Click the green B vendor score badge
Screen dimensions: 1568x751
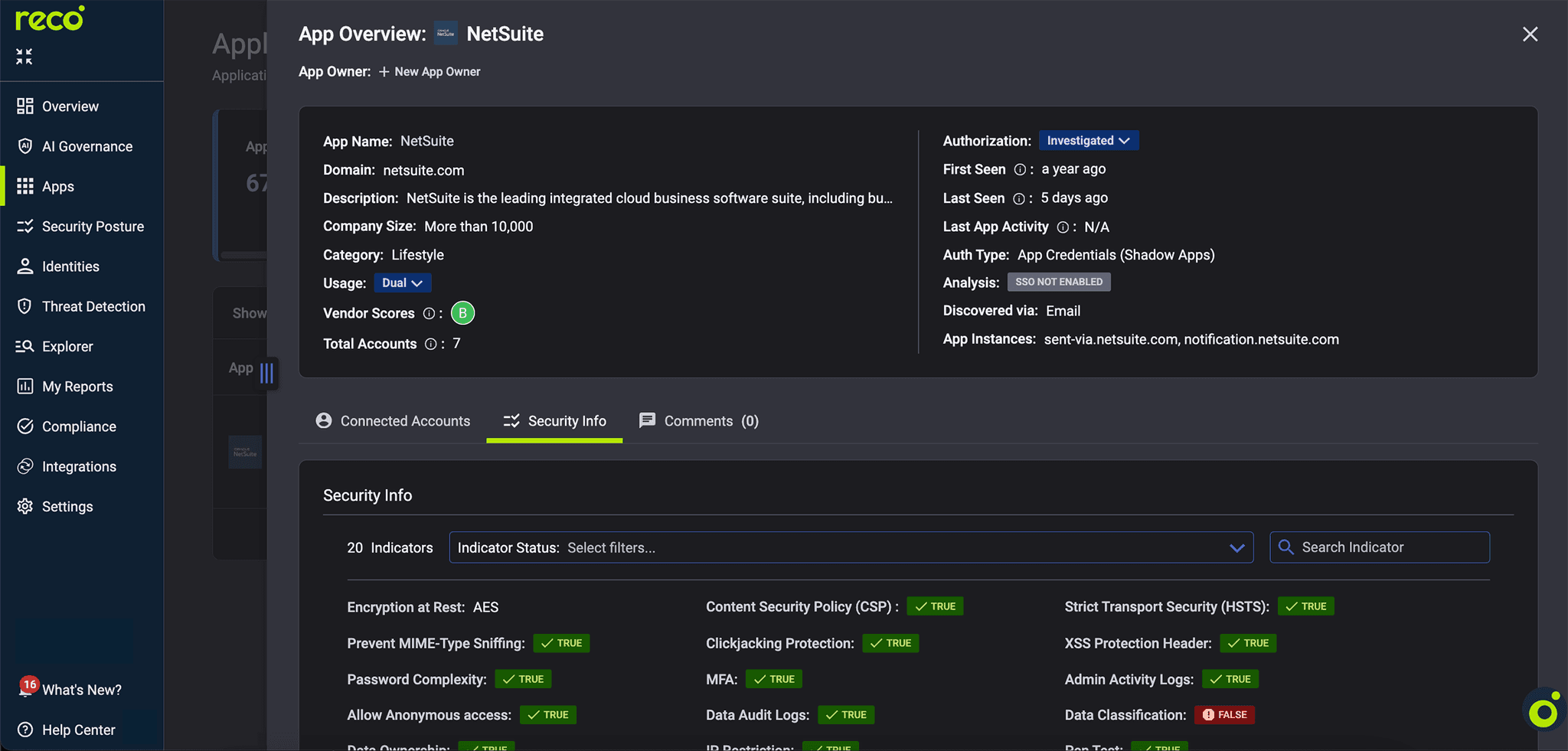click(462, 313)
